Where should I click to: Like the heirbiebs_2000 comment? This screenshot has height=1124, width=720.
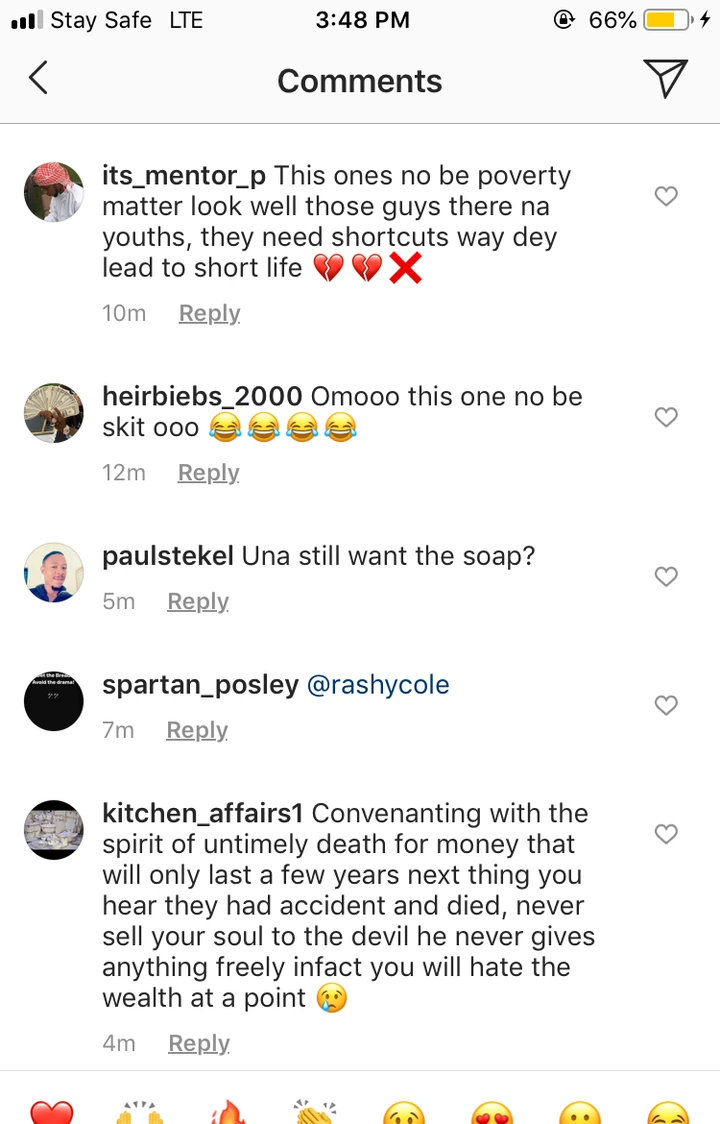pos(666,417)
